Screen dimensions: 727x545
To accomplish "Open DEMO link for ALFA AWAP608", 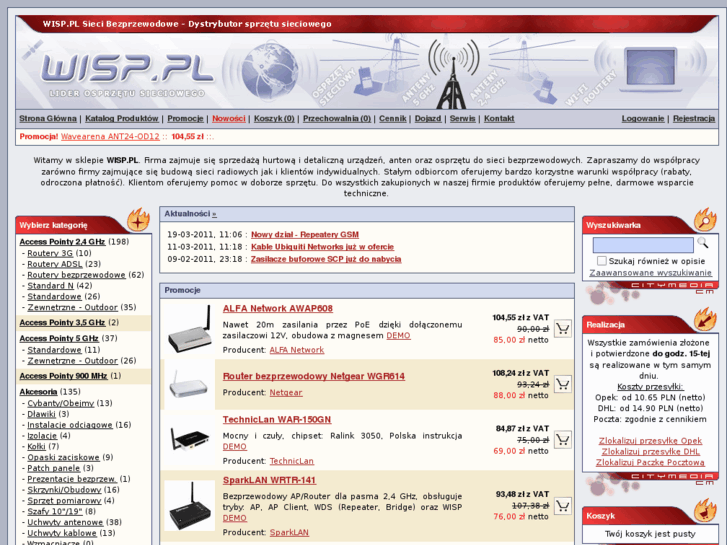I will pos(398,335).
